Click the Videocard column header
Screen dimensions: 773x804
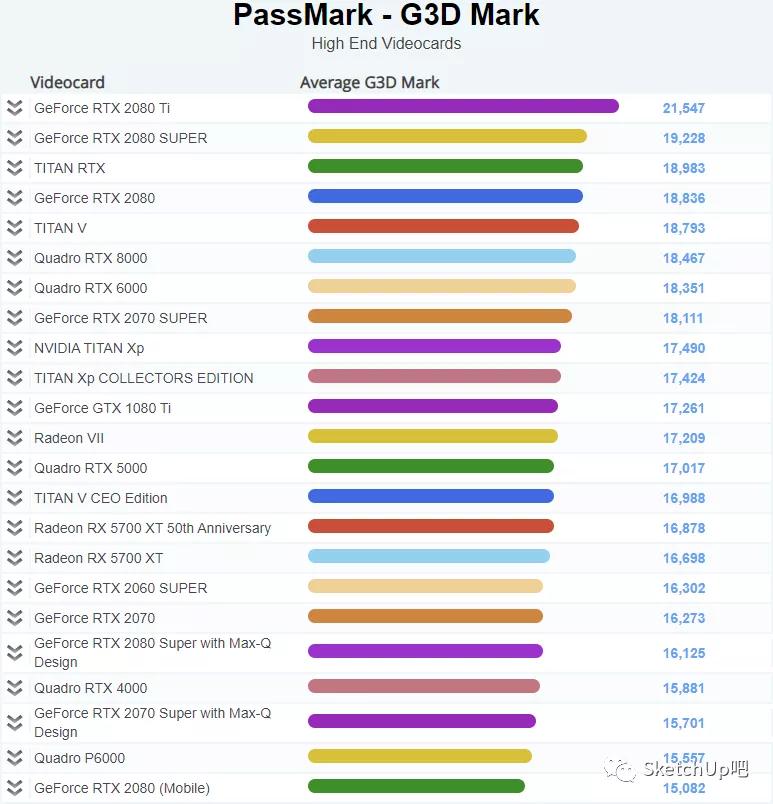click(67, 83)
